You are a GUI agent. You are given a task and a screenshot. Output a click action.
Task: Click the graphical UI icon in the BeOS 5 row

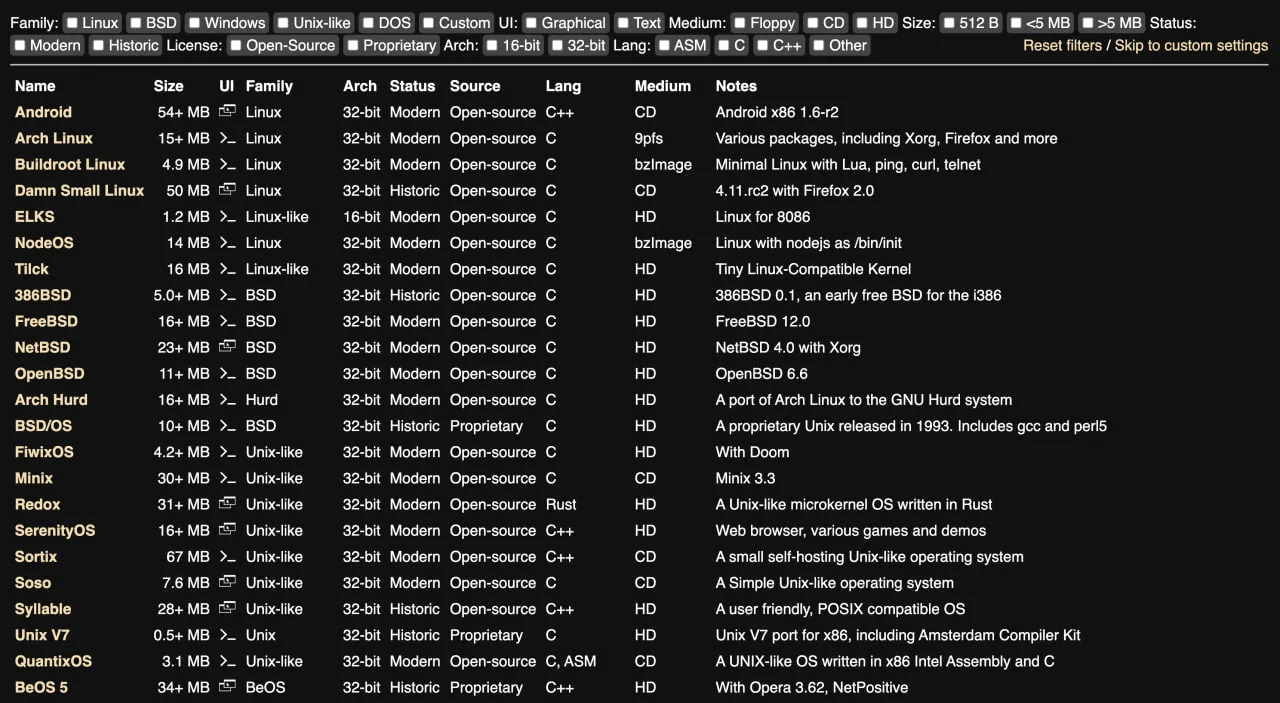pos(228,687)
